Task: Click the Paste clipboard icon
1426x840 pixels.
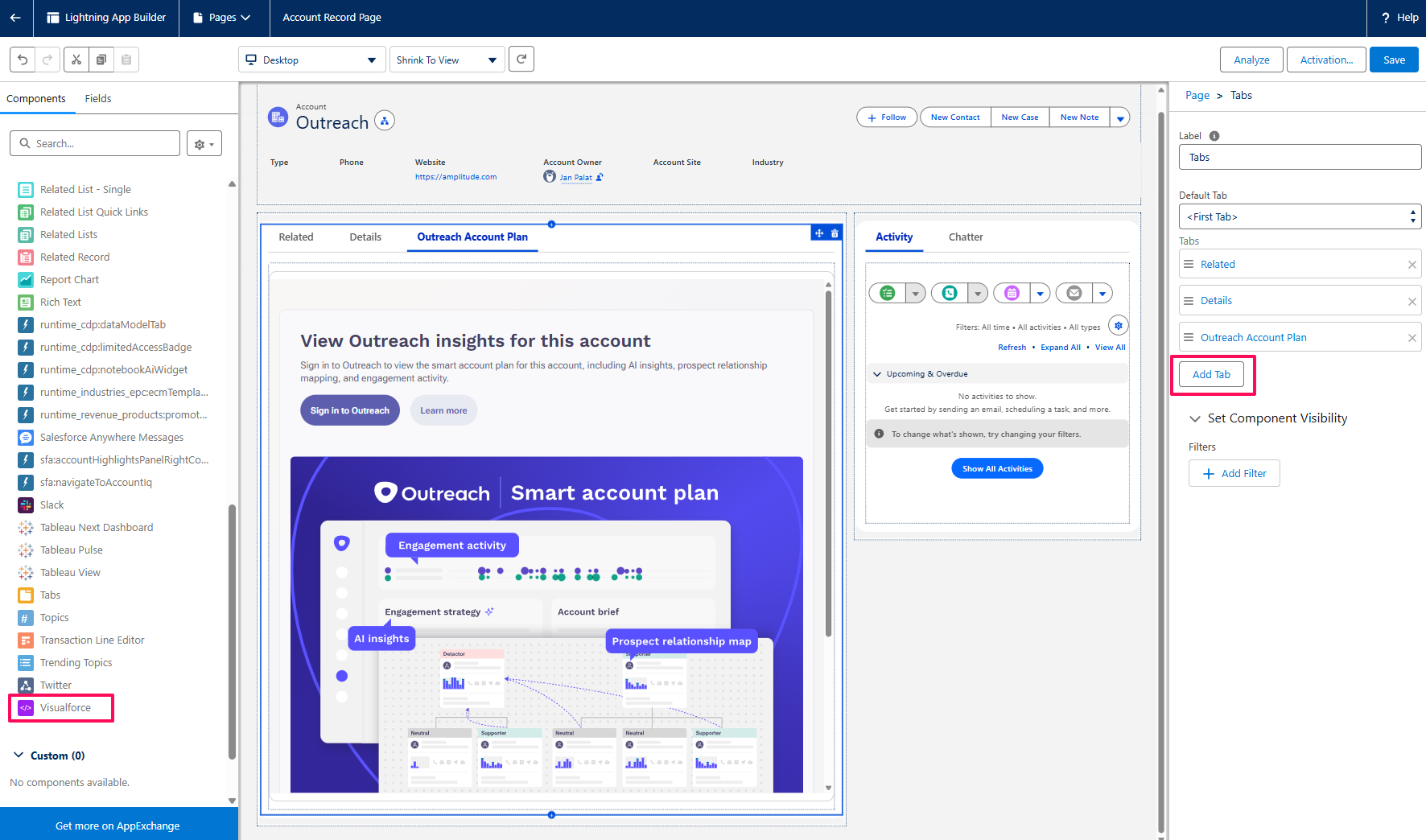Action: tap(126, 60)
